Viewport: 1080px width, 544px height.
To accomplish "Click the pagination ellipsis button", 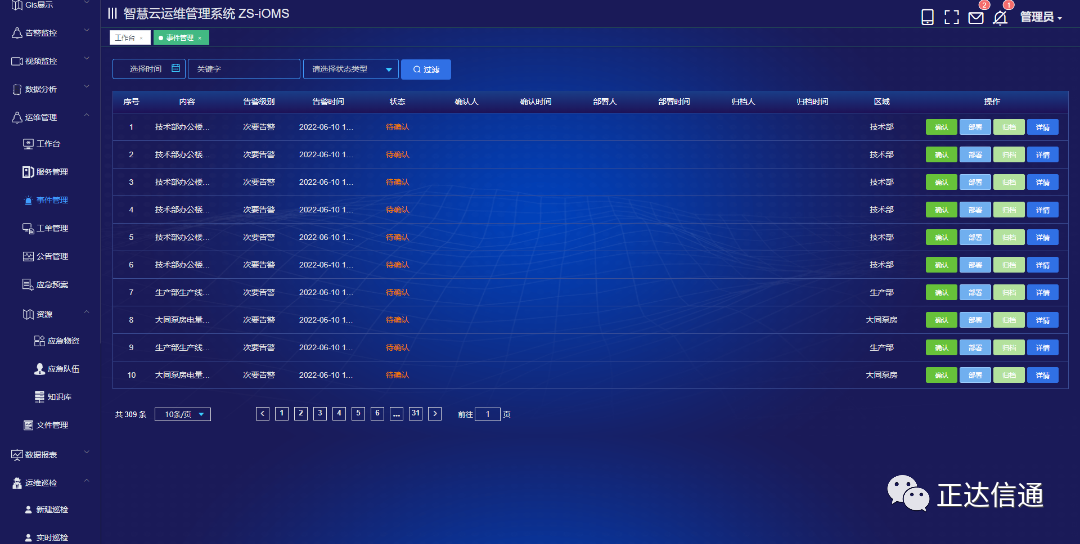I will pyautogui.click(x=396, y=414).
